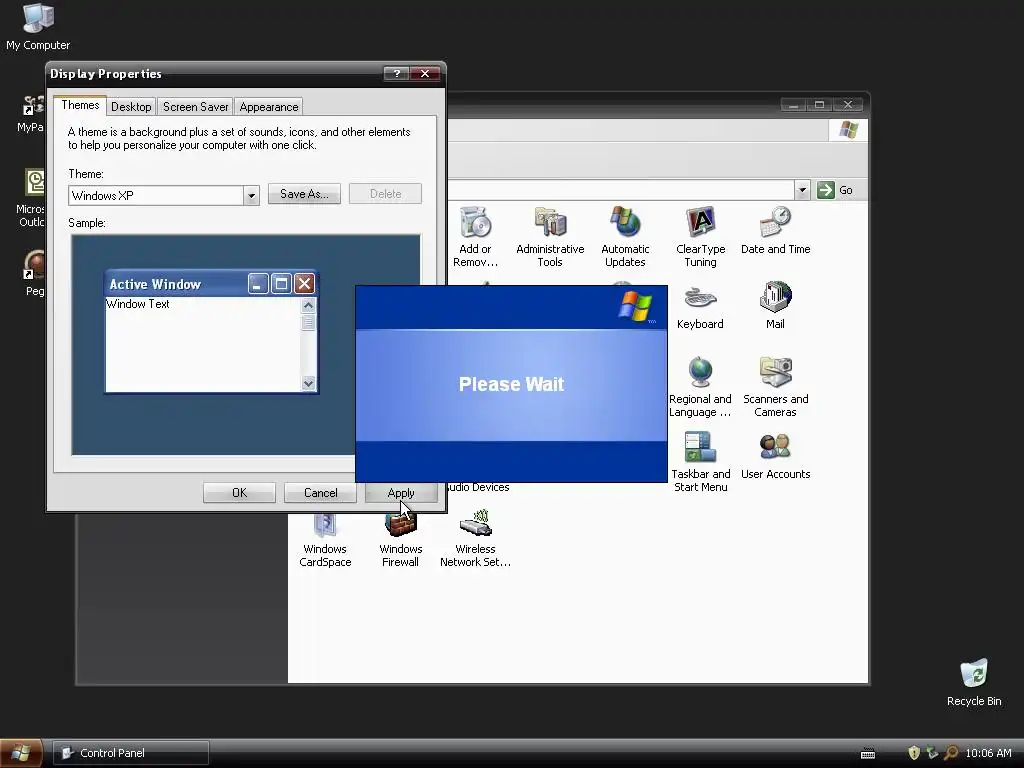This screenshot has height=768, width=1024.
Task: Click the help question mark in Display Properties
Action: [396, 73]
